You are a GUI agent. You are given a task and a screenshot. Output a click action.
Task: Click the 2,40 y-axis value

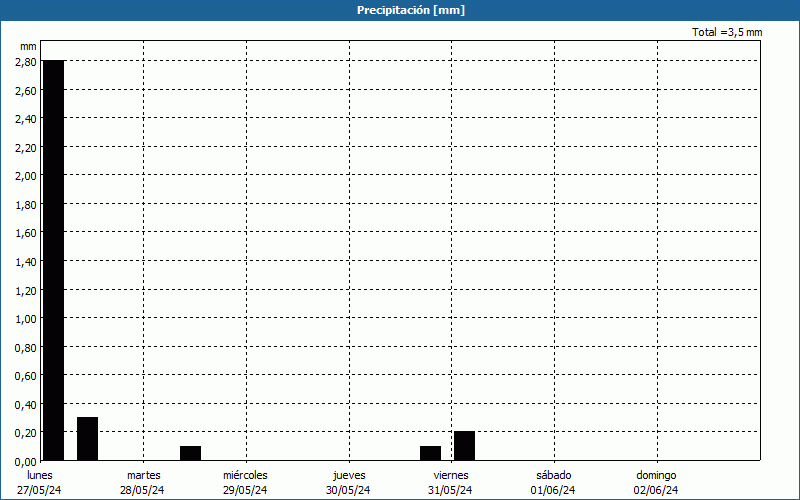point(27,119)
